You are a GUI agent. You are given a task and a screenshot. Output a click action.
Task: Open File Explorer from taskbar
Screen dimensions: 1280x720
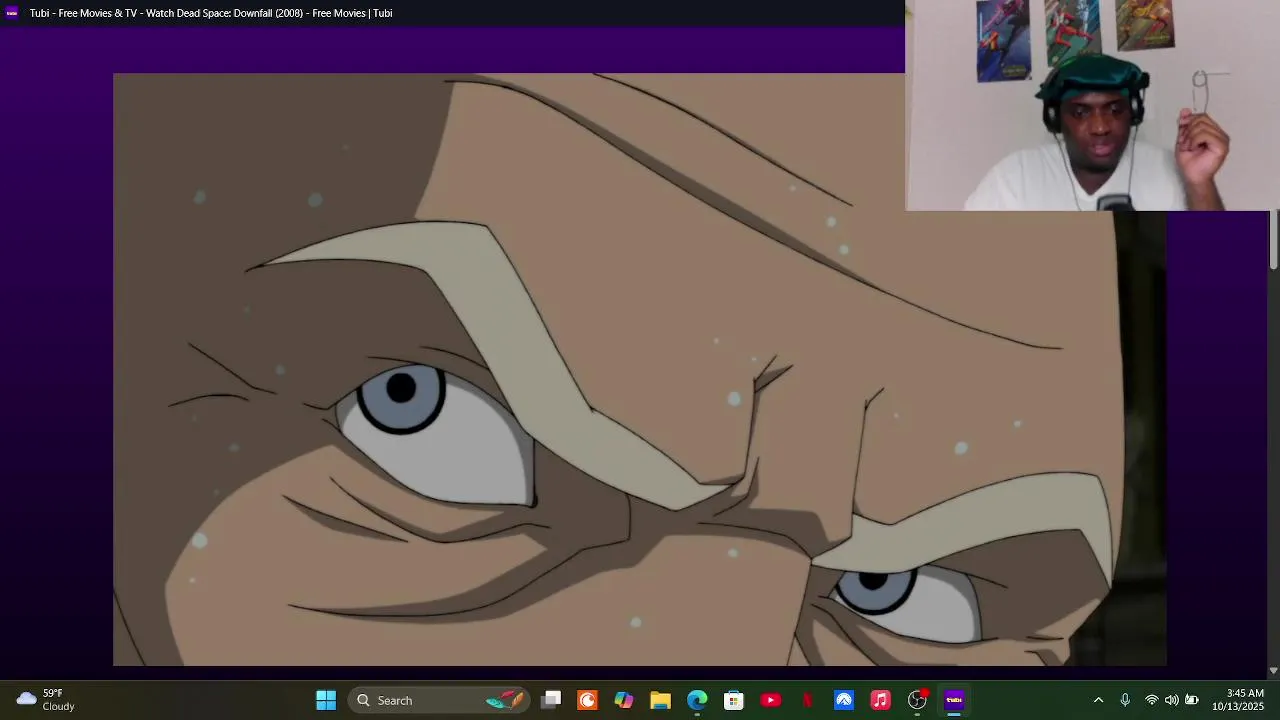[x=660, y=700]
